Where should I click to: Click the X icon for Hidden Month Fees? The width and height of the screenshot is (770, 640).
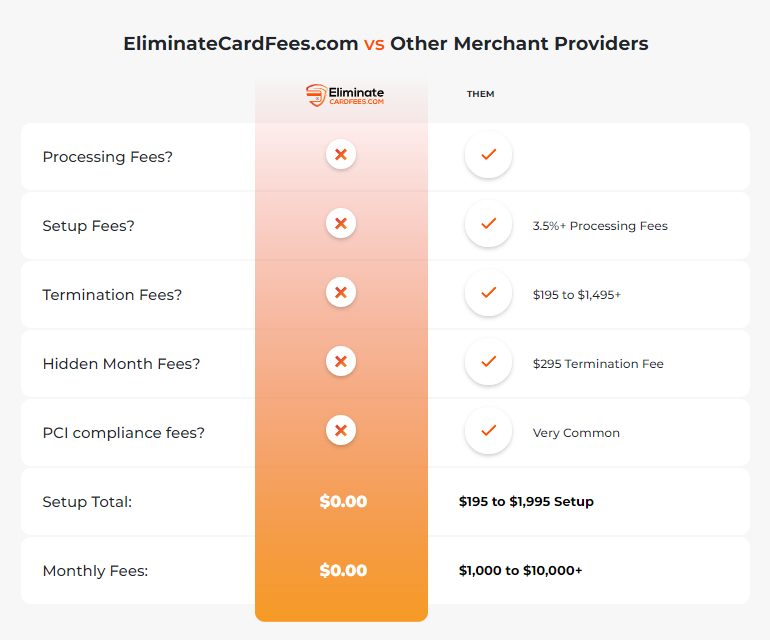[341, 362]
